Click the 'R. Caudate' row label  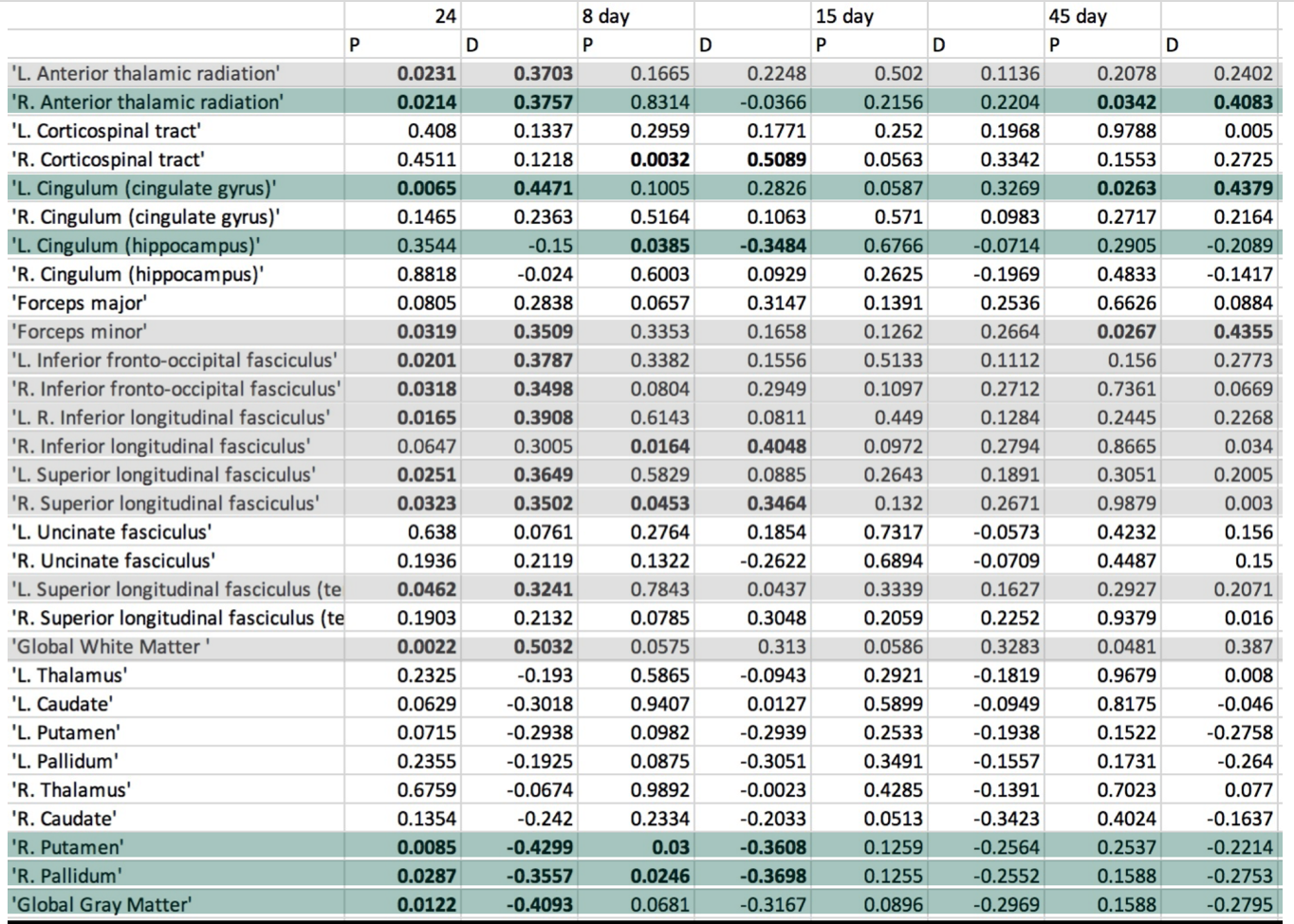pyautogui.click(x=64, y=819)
